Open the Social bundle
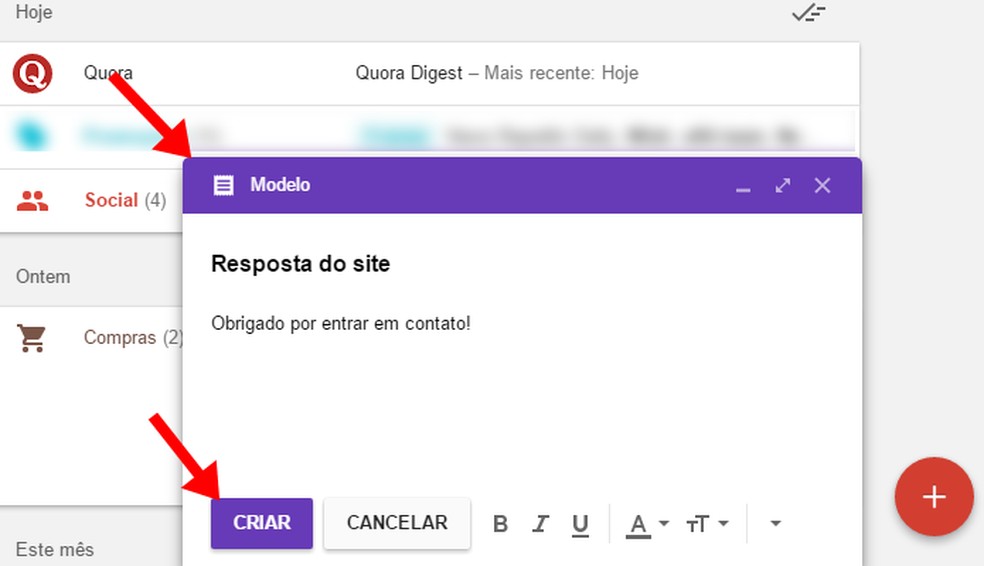This screenshot has height=566, width=984. pyautogui.click(x=111, y=200)
